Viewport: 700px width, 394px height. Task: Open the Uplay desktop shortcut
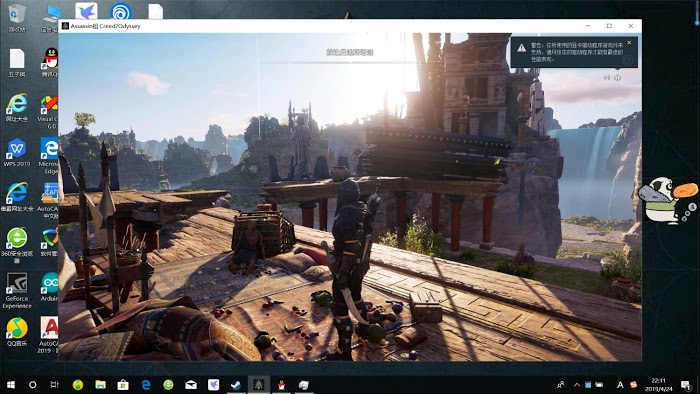point(121,11)
